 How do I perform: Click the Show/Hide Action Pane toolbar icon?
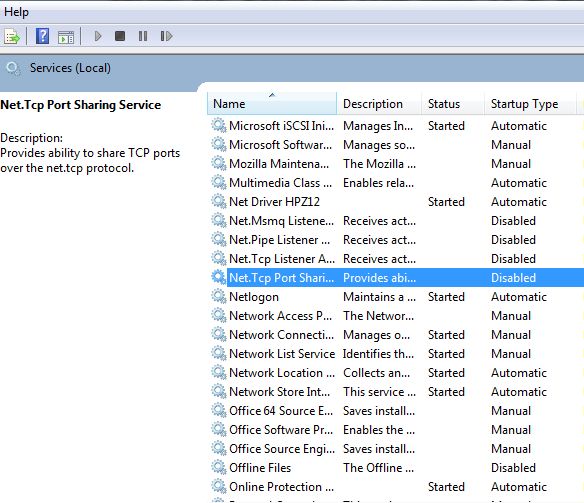[x=66, y=37]
